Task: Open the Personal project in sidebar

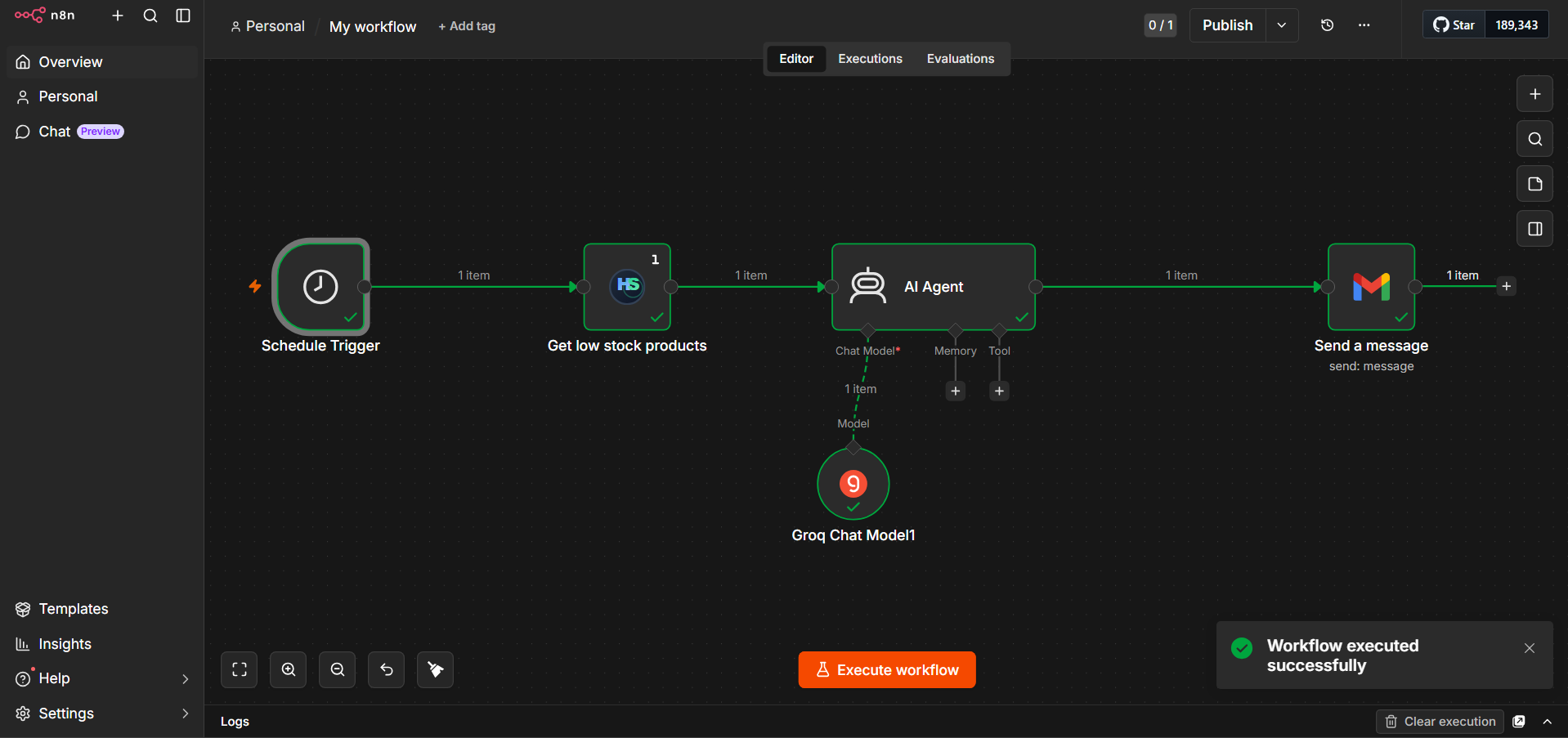Action: point(102,96)
